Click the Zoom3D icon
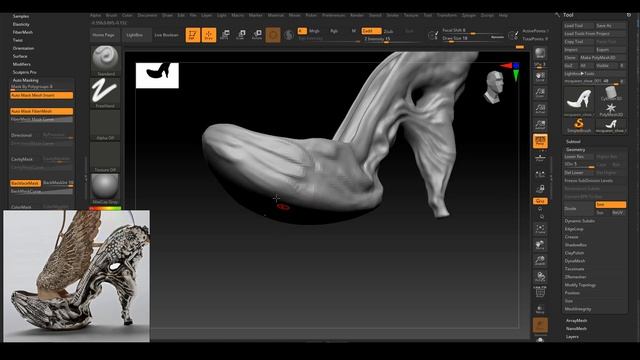 540,260
